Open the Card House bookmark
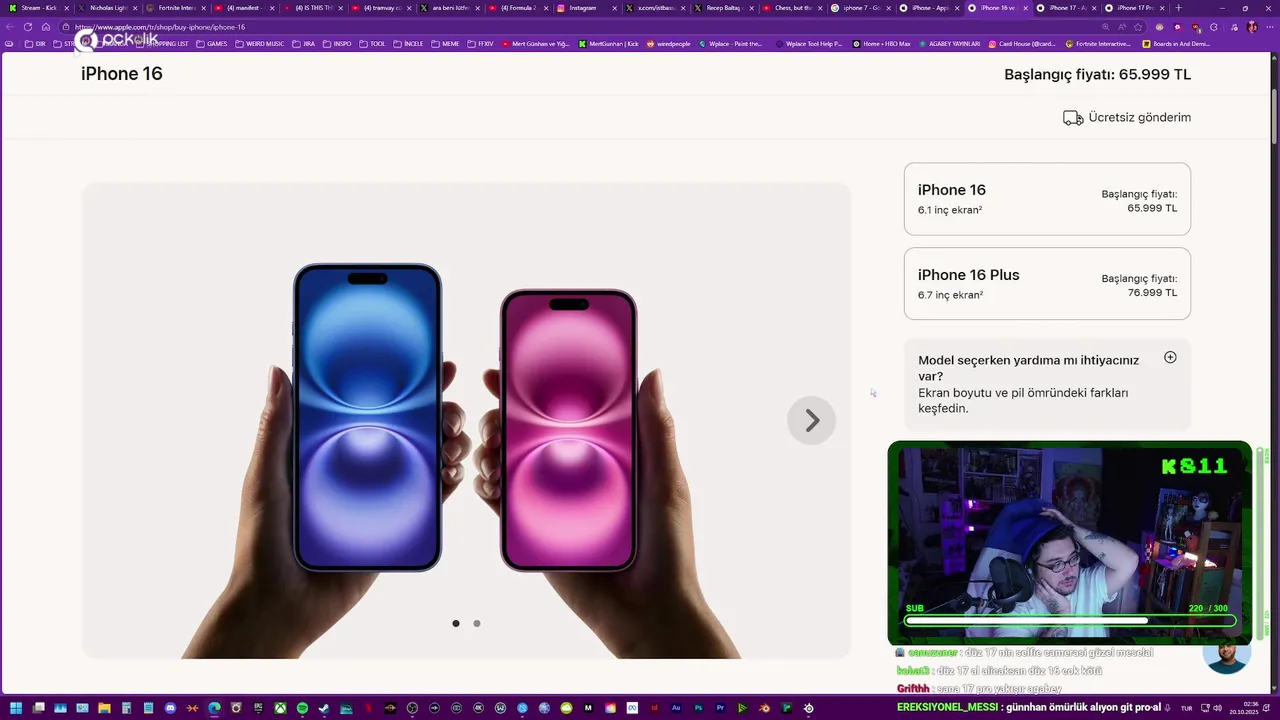The width and height of the screenshot is (1280, 720). 1022,44
